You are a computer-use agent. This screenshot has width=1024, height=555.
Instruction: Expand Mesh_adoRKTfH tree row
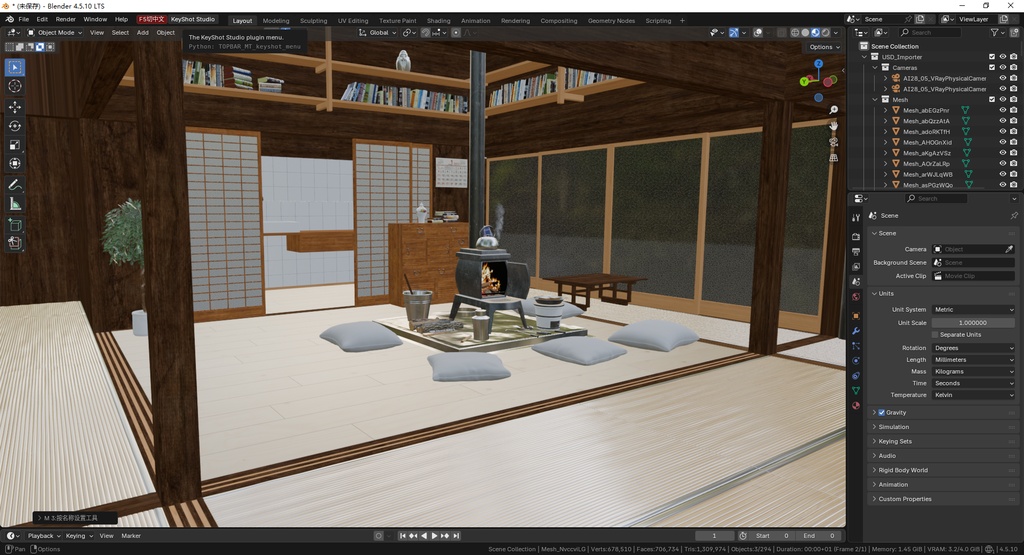(886, 132)
